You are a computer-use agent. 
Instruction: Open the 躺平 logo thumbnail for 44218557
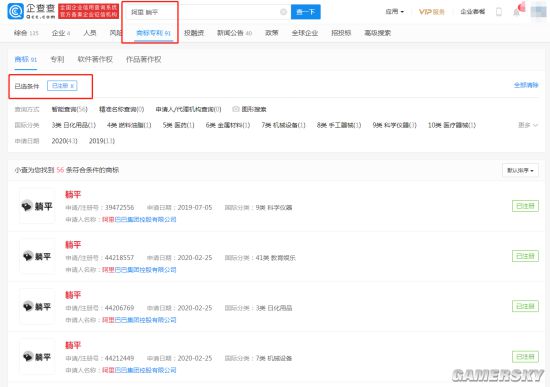[37, 256]
